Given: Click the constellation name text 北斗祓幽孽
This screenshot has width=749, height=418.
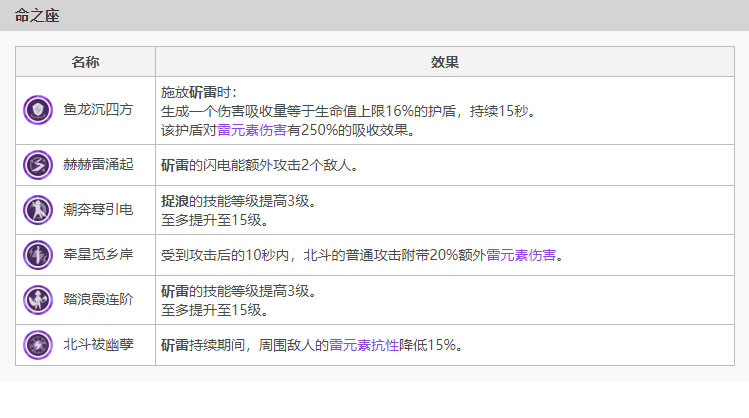Looking at the screenshot, I should [97, 345].
